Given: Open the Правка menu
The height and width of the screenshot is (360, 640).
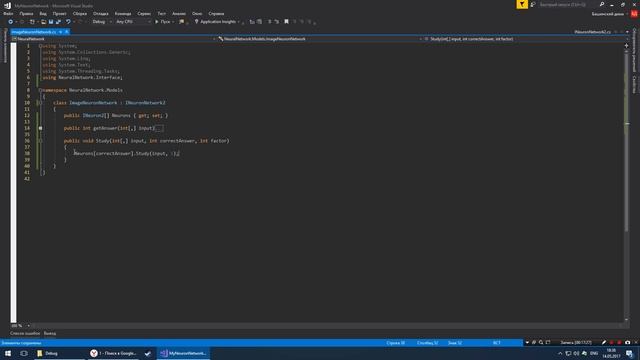Looking at the screenshot, I should pyautogui.click(x=26, y=13).
